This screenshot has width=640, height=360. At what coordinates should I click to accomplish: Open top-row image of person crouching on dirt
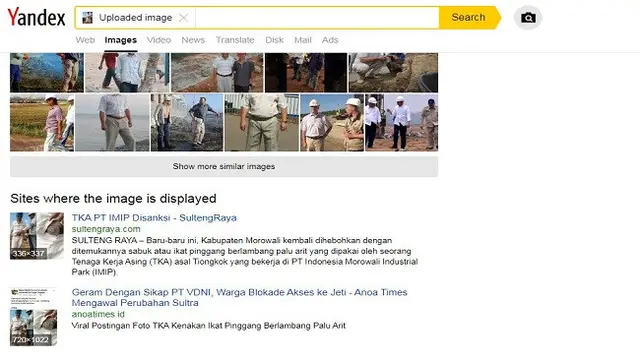pyautogui.click(x=393, y=73)
